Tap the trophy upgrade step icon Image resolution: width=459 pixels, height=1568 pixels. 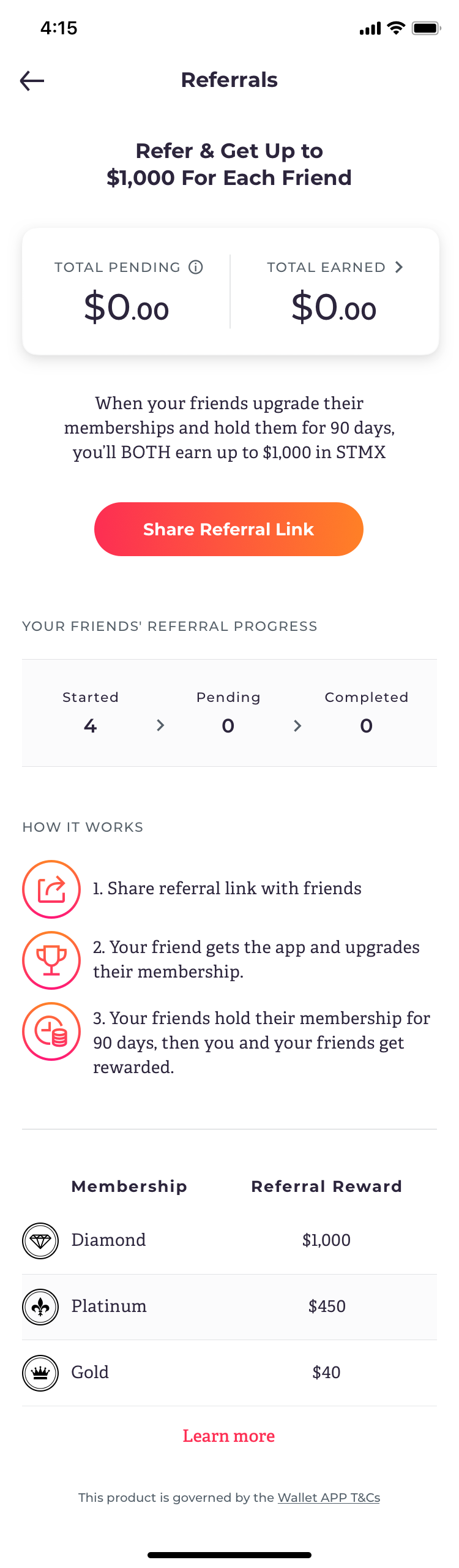tap(51, 960)
